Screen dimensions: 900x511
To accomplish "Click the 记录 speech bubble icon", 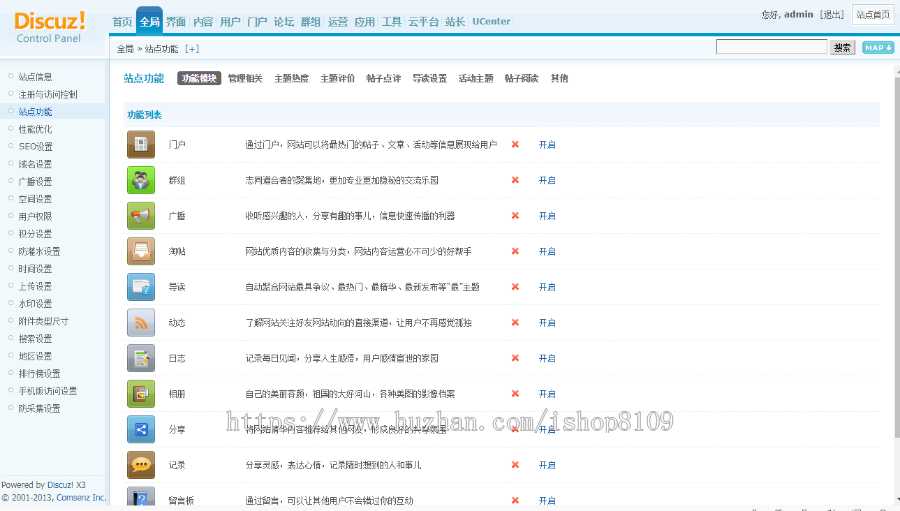I will (x=141, y=465).
